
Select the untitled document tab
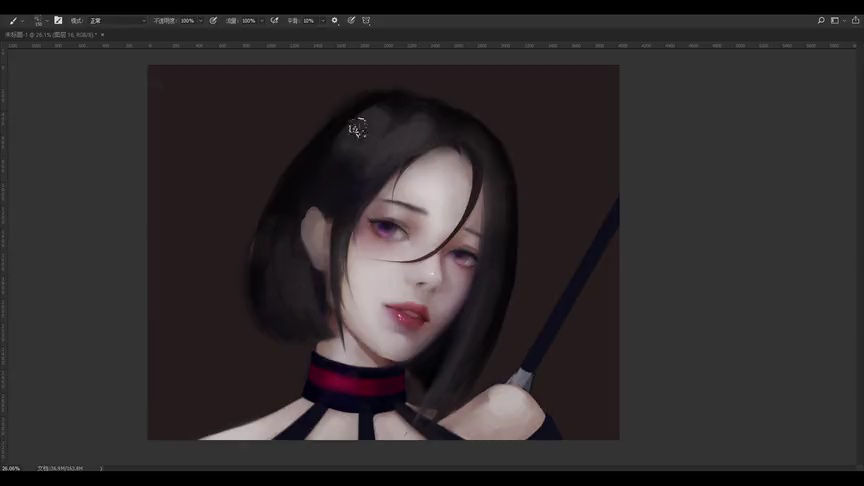[x=50, y=35]
